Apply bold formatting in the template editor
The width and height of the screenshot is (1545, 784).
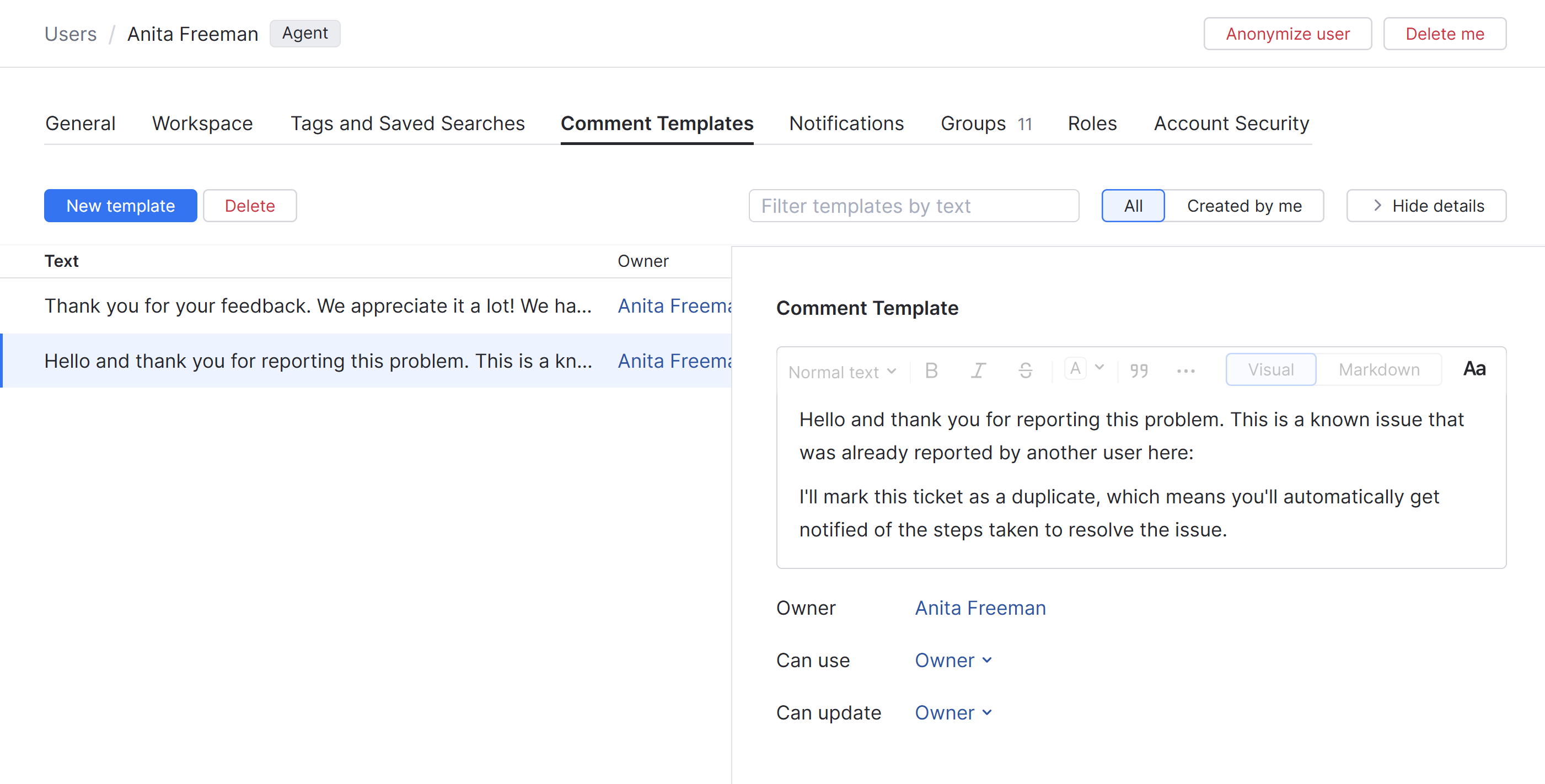(x=931, y=370)
